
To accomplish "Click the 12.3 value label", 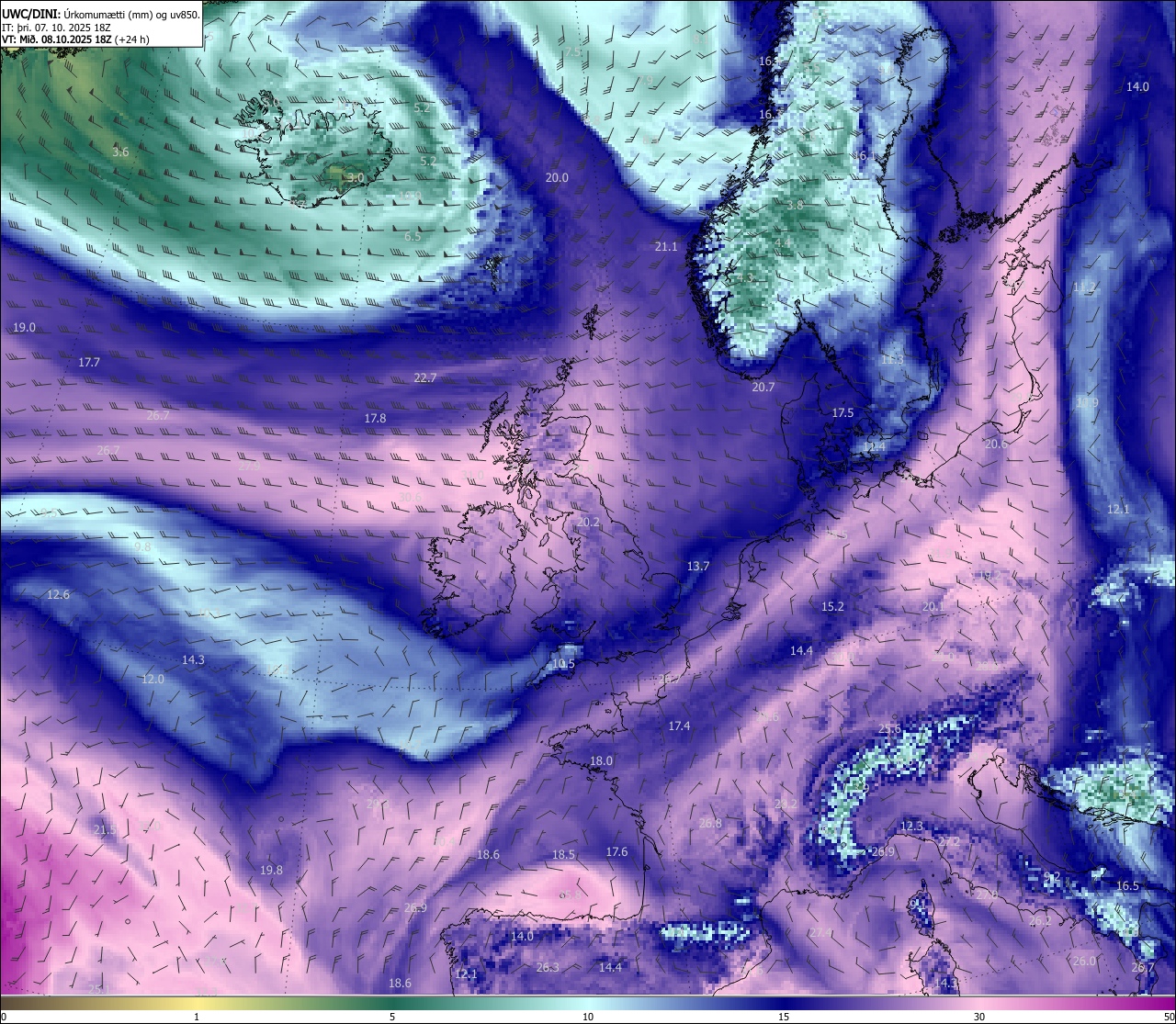I will pos(911,827).
